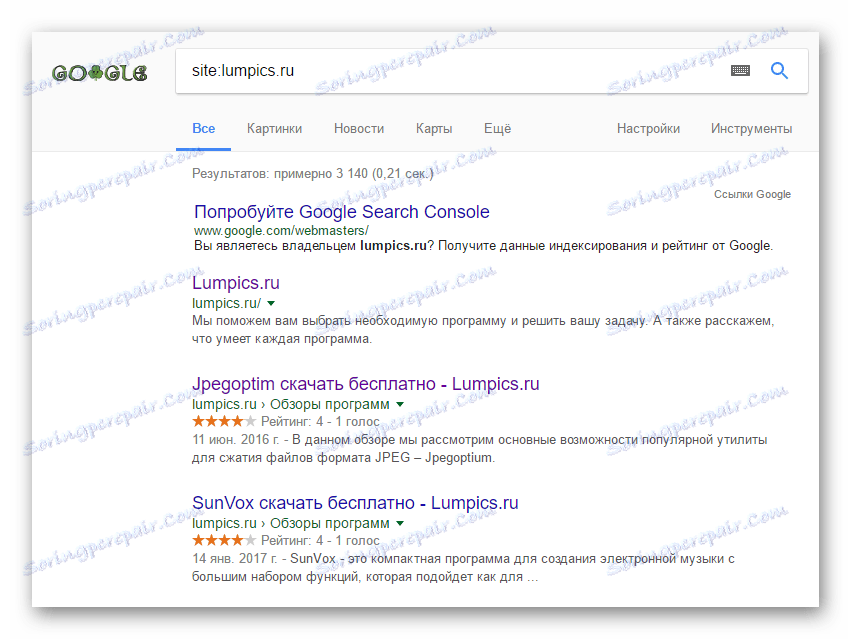851x639 pixels.
Task: Expand the Ещё menu
Action: pos(497,129)
